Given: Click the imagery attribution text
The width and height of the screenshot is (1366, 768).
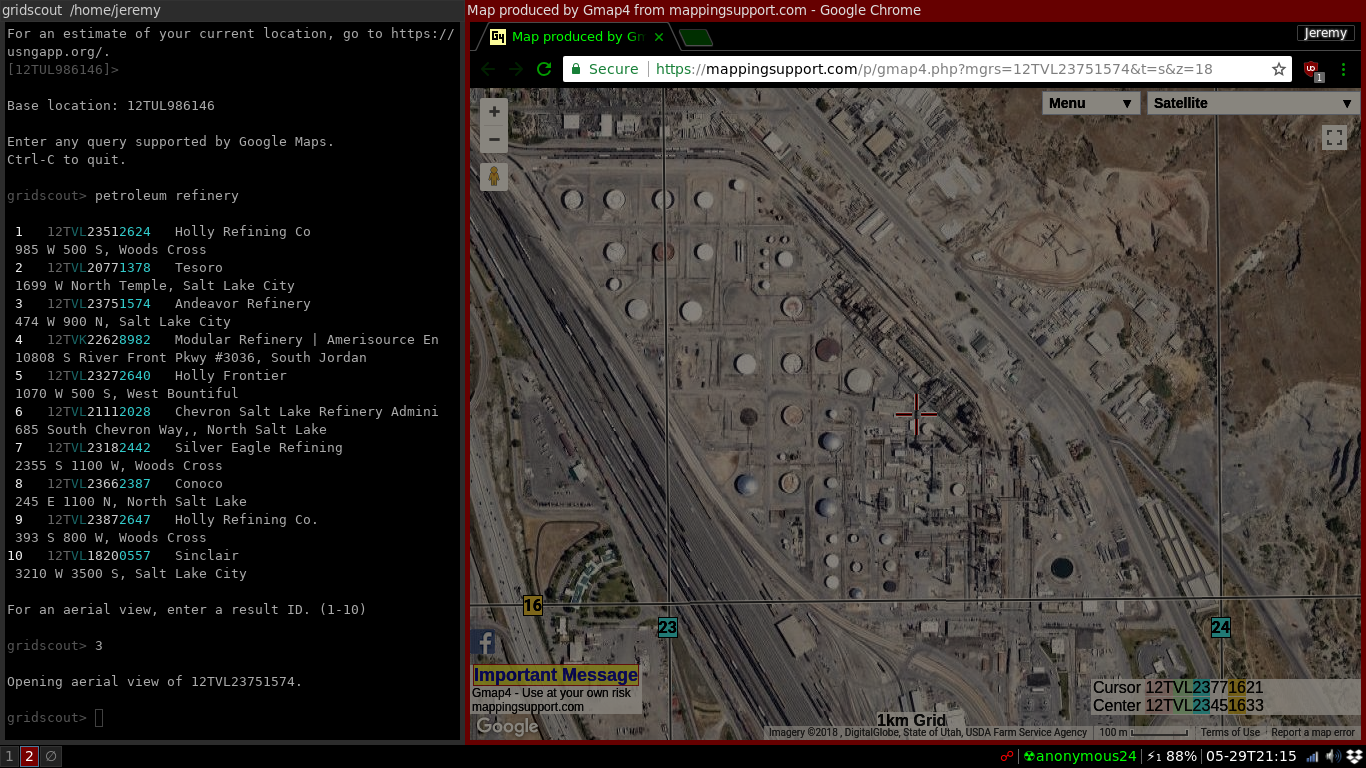Looking at the screenshot, I should [928, 733].
